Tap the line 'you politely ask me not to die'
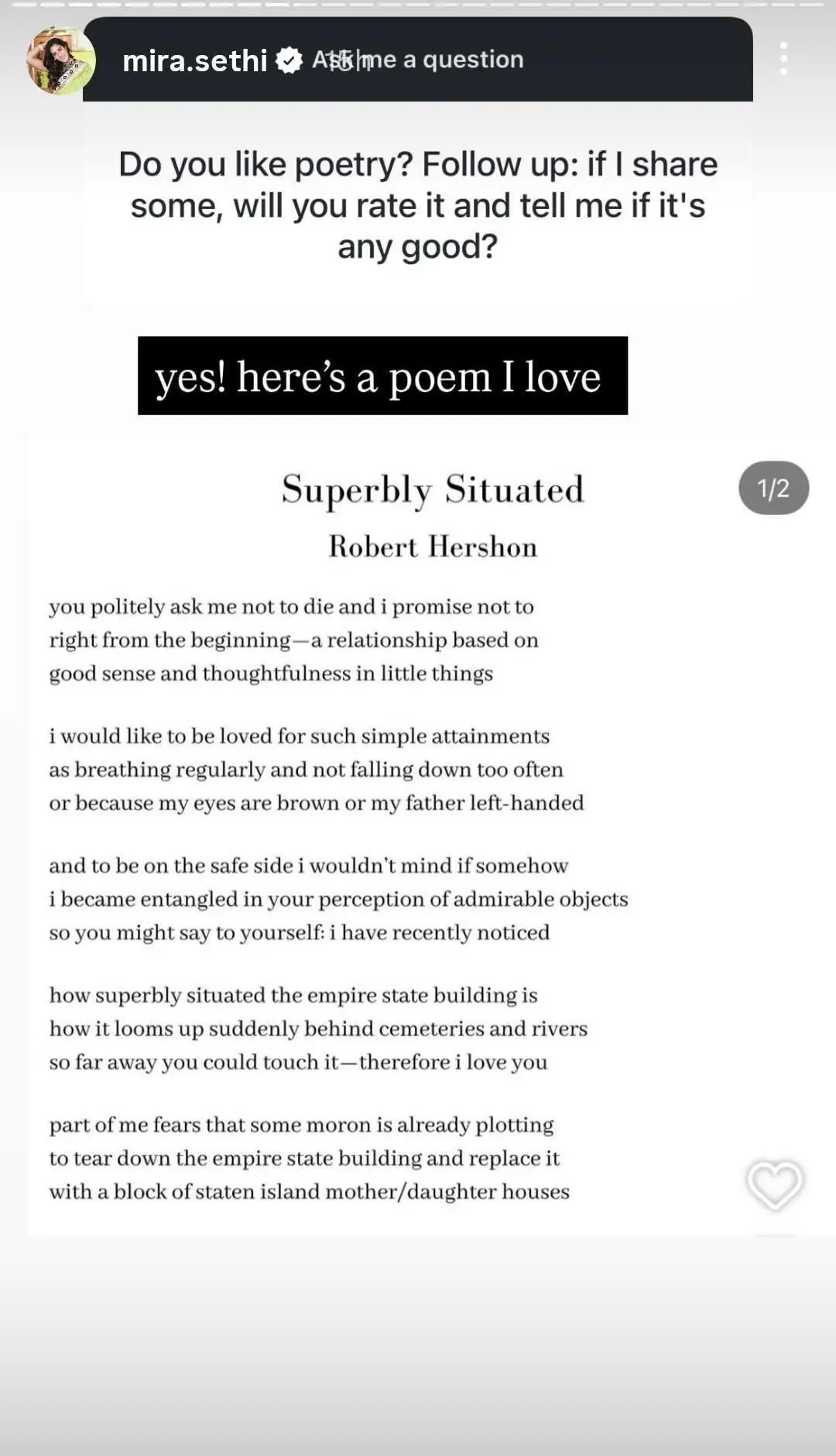836x1456 pixels. tap(291, 606)
